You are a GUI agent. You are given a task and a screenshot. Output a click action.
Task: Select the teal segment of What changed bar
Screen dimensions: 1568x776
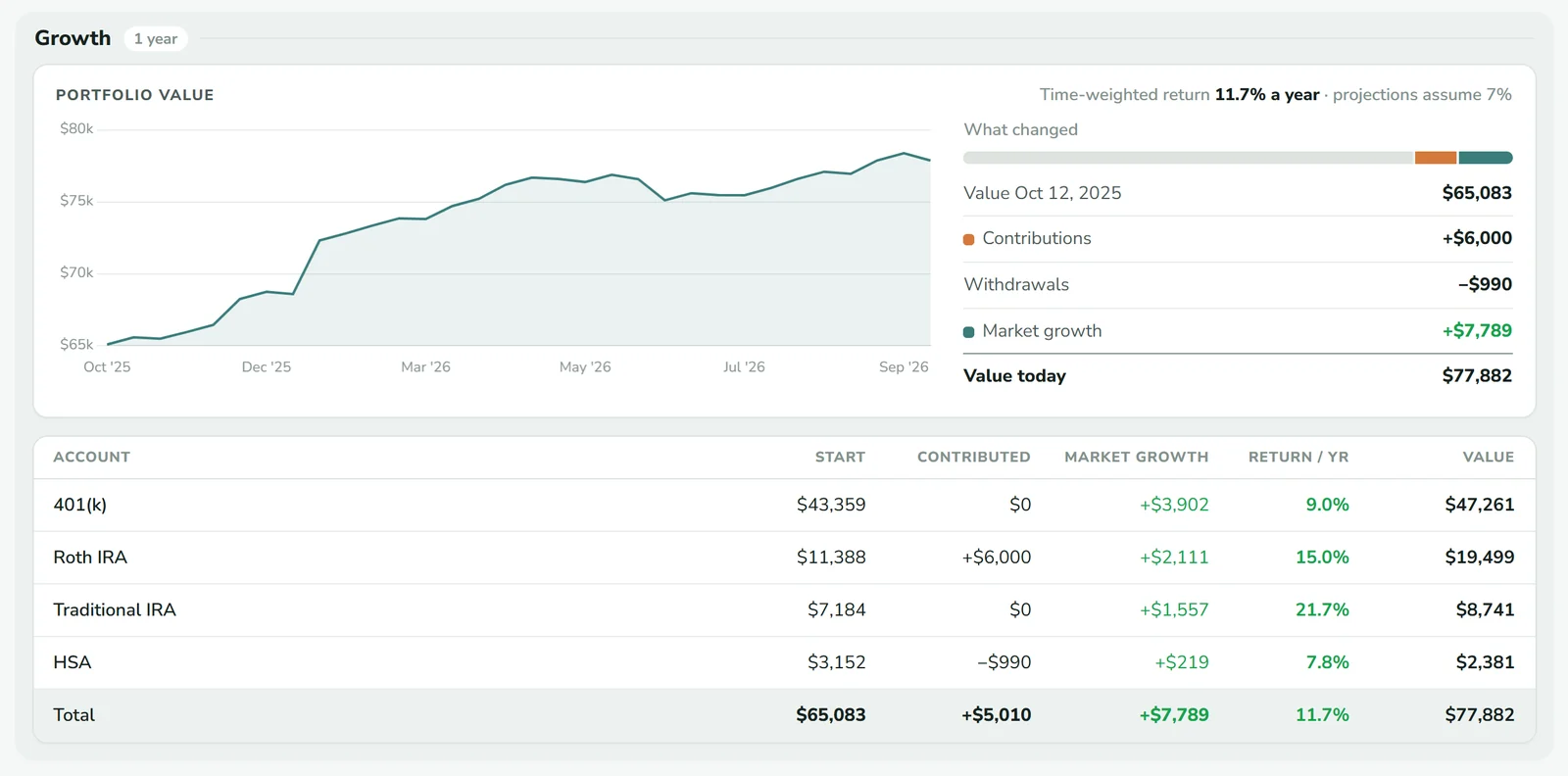[x=1486, y=158]
